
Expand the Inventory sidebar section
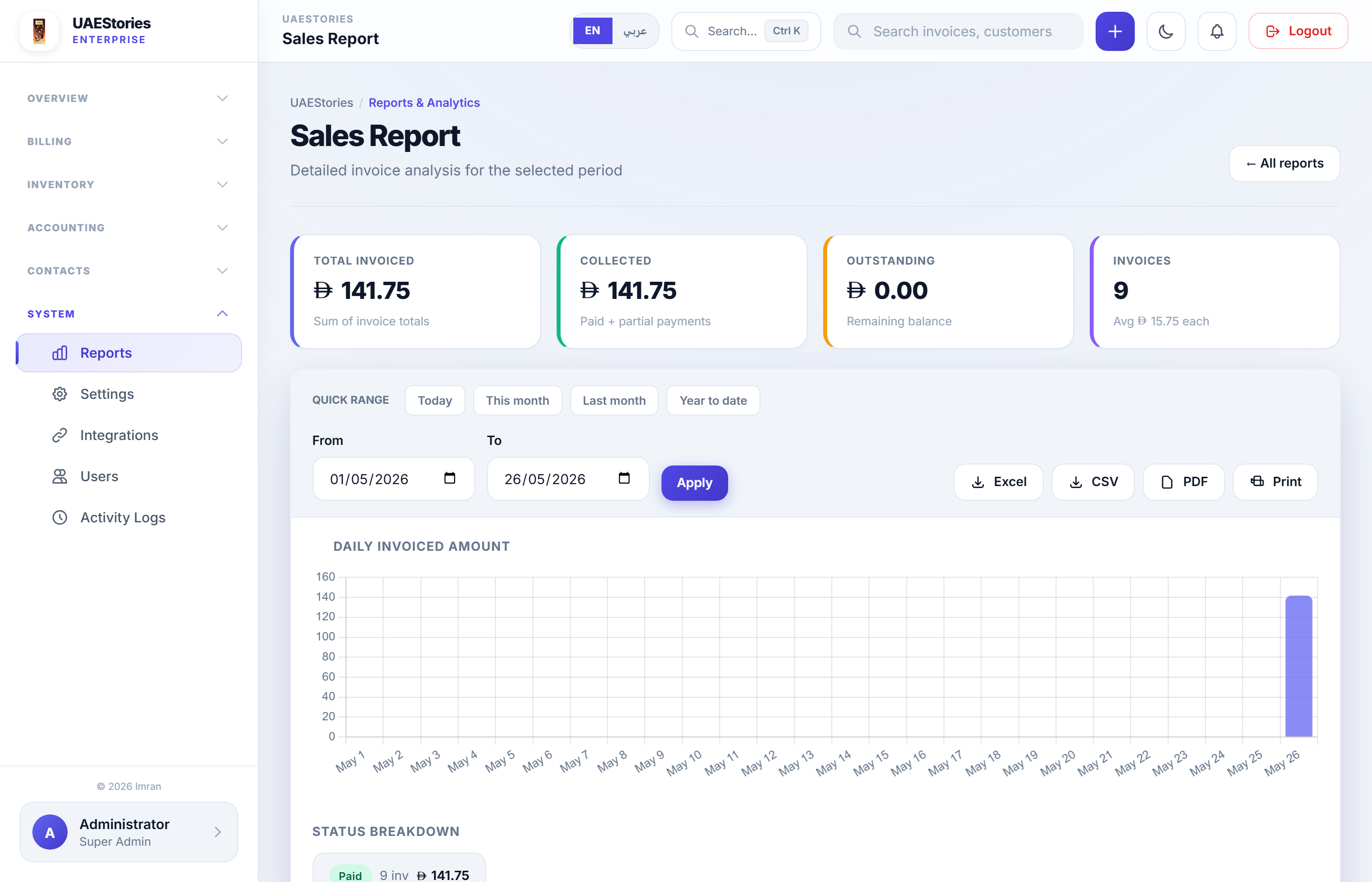(128, 184)
